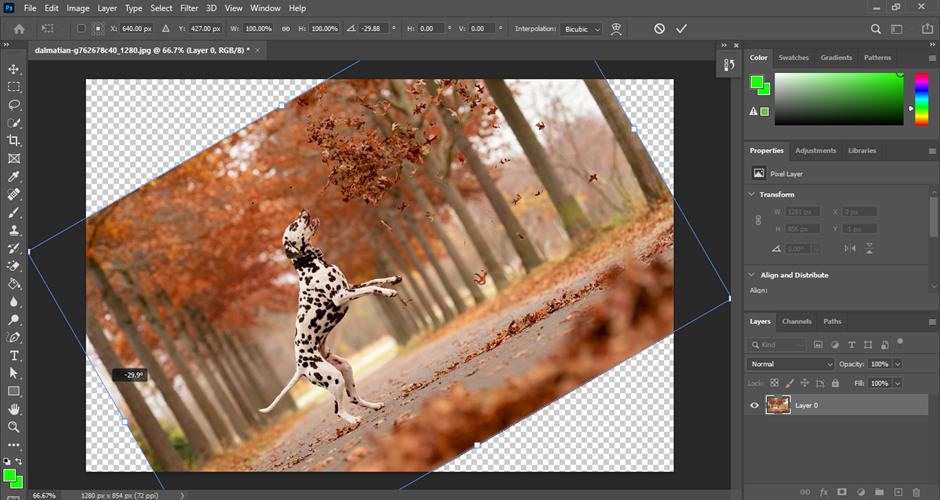Toggle lock transparent pixels
The image size is (940, 500).
pyautogui.click(x=774, y=383)
